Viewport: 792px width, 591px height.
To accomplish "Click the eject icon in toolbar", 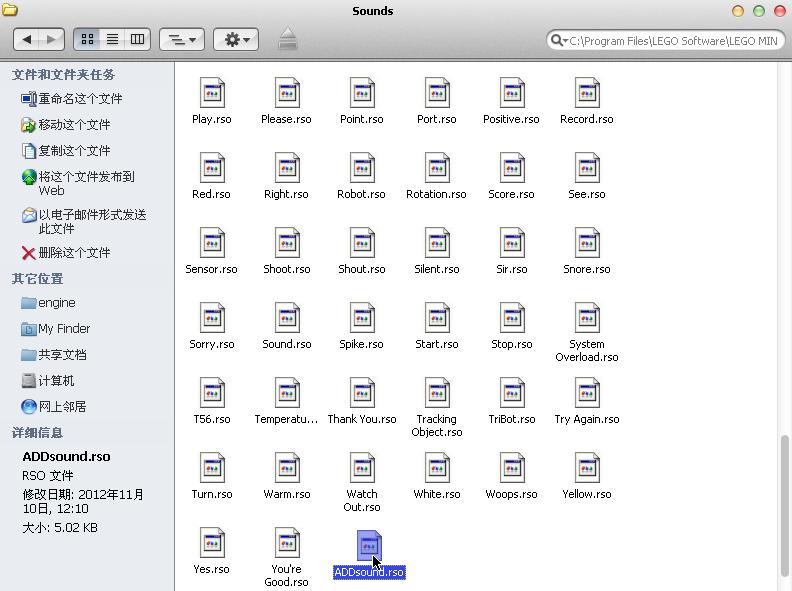I will coord(287,38).
